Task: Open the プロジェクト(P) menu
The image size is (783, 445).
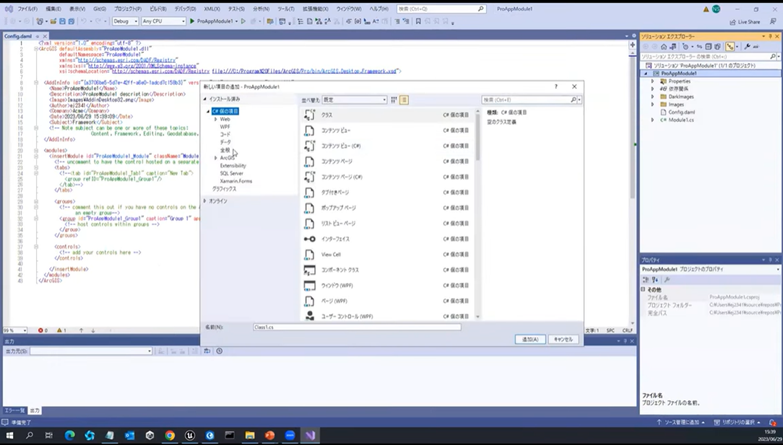Action: [x=128, y=9]
